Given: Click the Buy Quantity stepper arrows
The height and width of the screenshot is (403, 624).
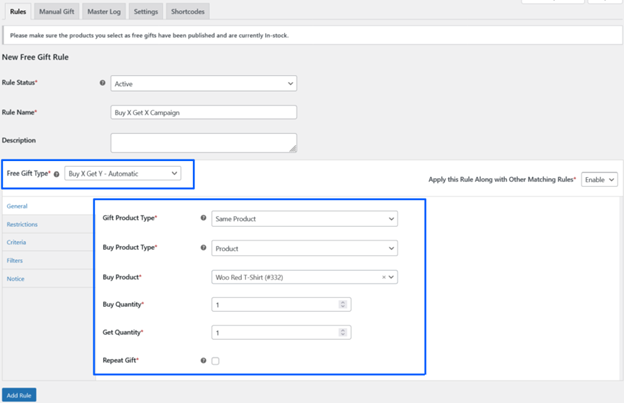Looking at the screenshot, I should coord(343,304).
